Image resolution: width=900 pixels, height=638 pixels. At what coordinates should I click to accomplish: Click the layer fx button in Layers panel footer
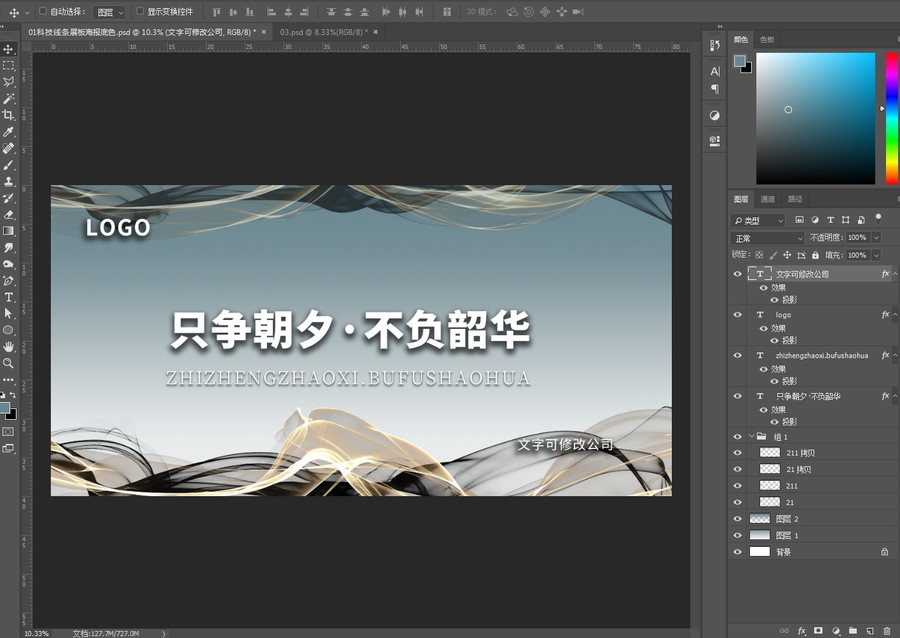[802, 631]
